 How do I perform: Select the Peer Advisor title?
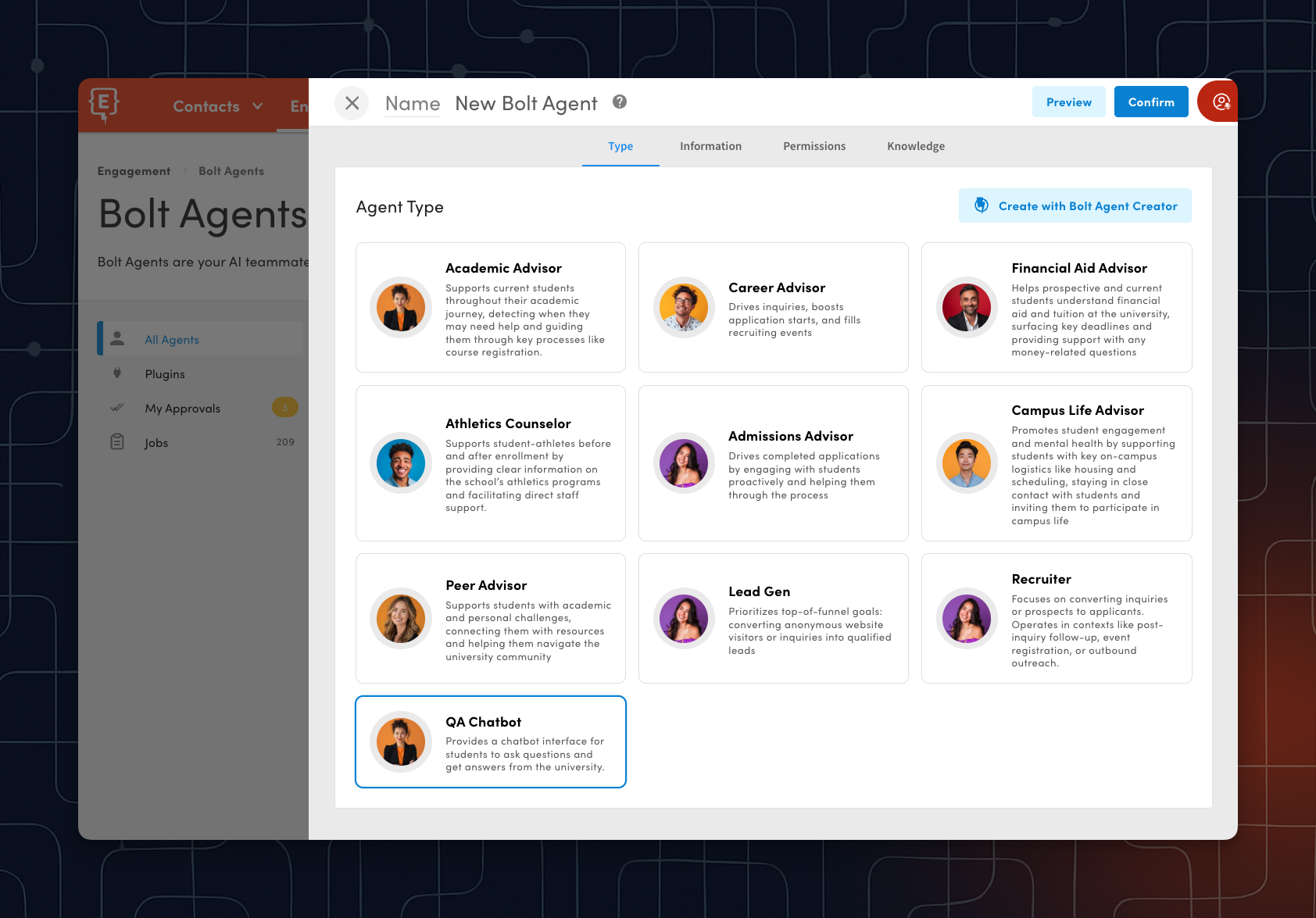(486, 585)
